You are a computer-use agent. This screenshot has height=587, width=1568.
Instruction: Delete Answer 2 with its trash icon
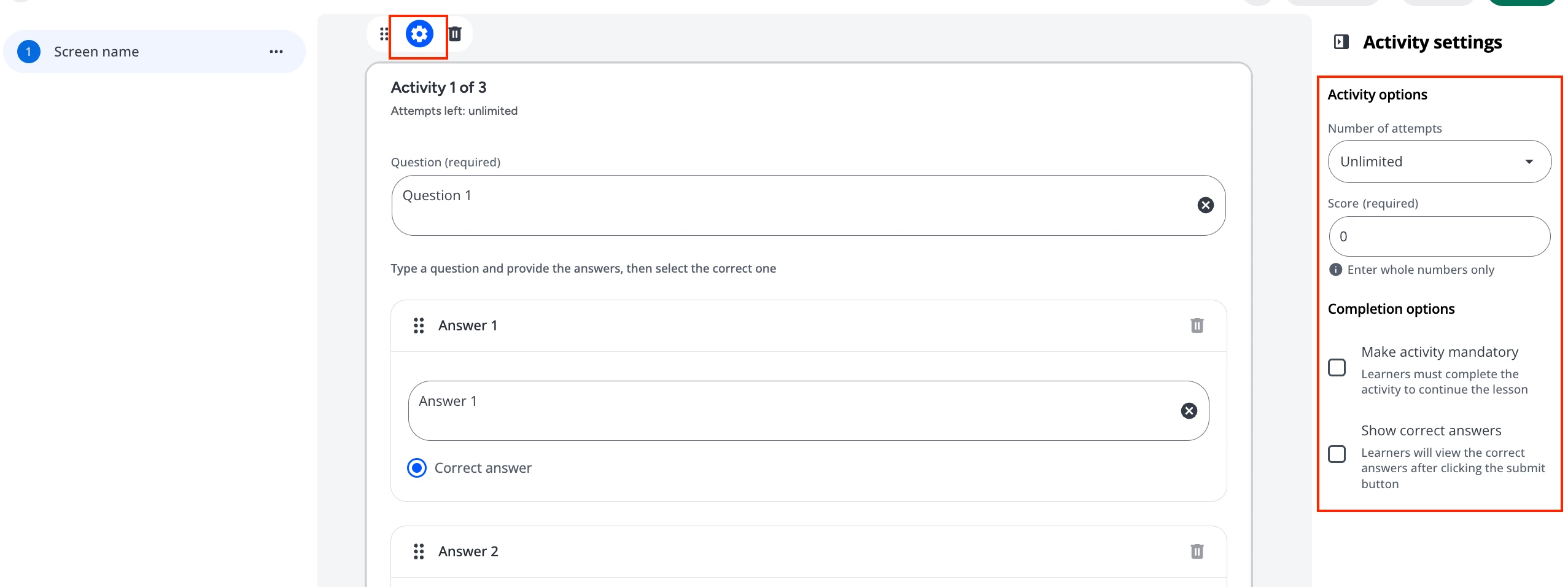[x=1197, y=551]
